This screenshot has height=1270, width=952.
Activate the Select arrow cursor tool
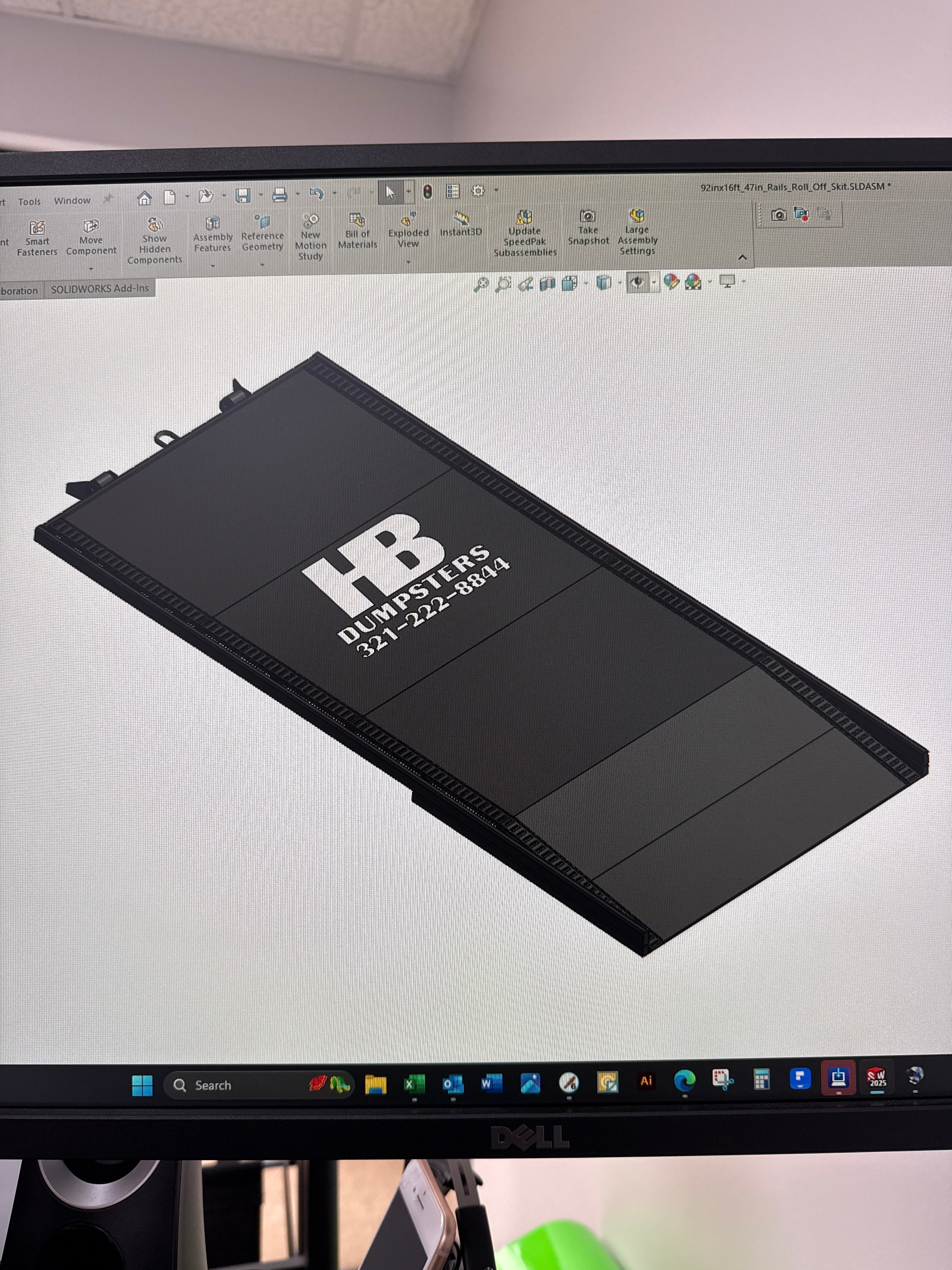(390, 193)
